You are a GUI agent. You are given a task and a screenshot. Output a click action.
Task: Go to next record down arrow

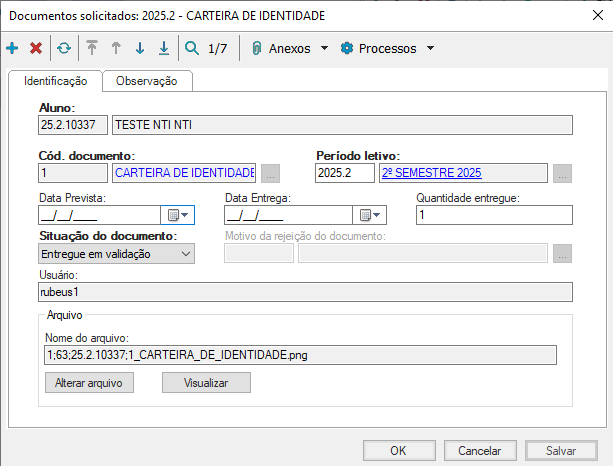140,48
